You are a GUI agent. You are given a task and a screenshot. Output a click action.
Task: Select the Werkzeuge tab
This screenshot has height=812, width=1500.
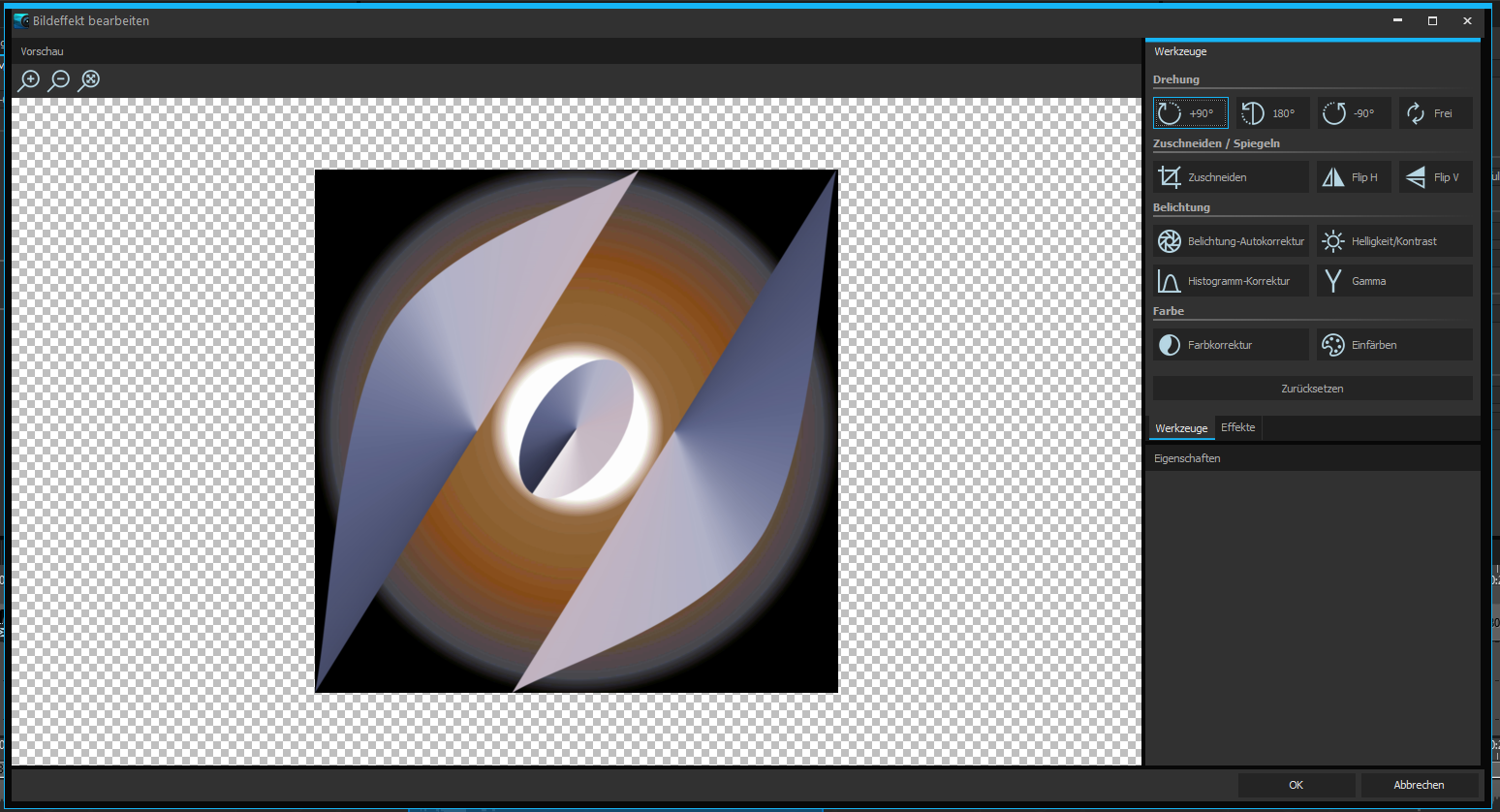click(1181, 428)
